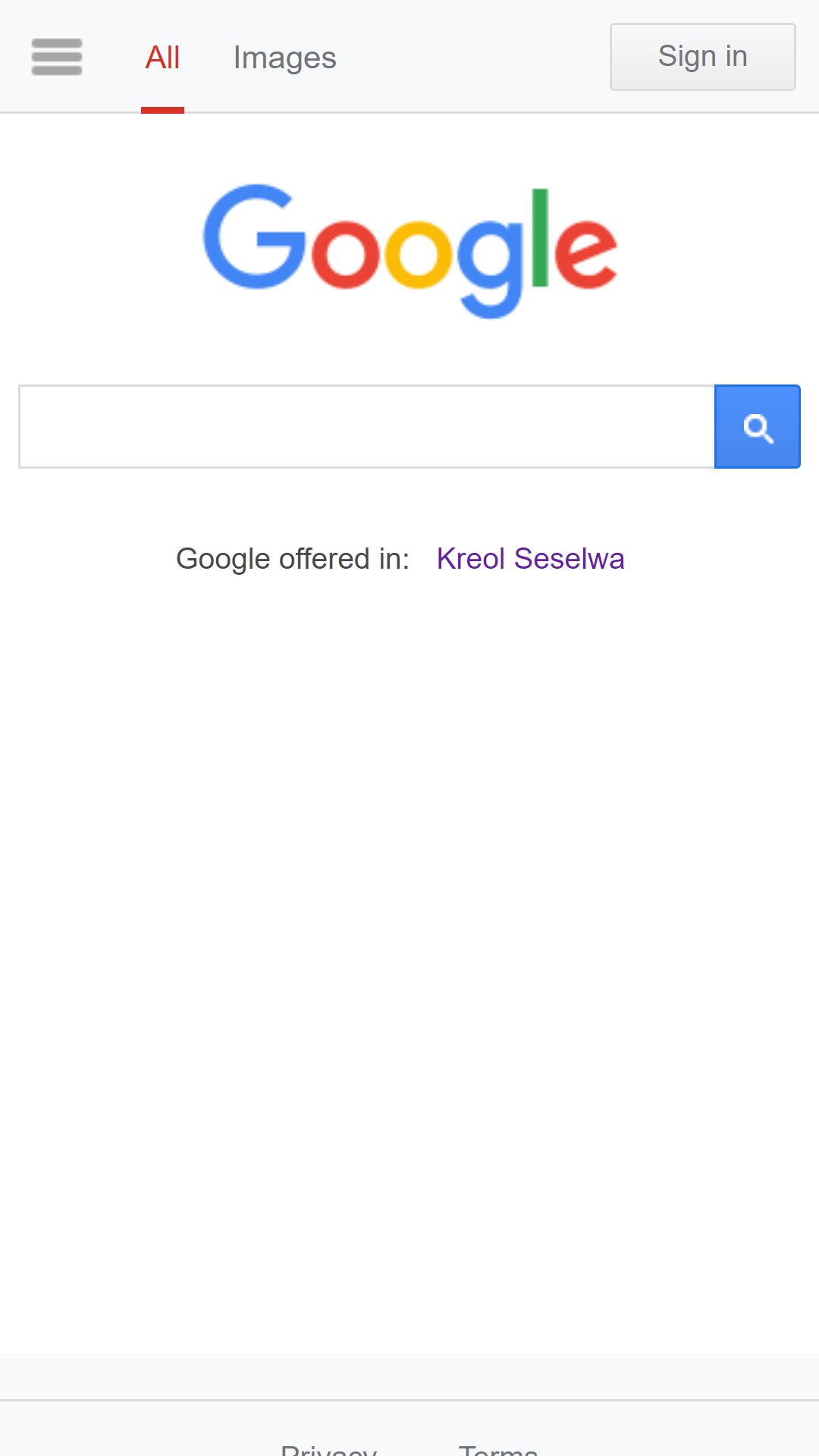Open the Privacy footer link
Screen dimensions: 819x1456
pyautogui.click(x=328, y=1448)
